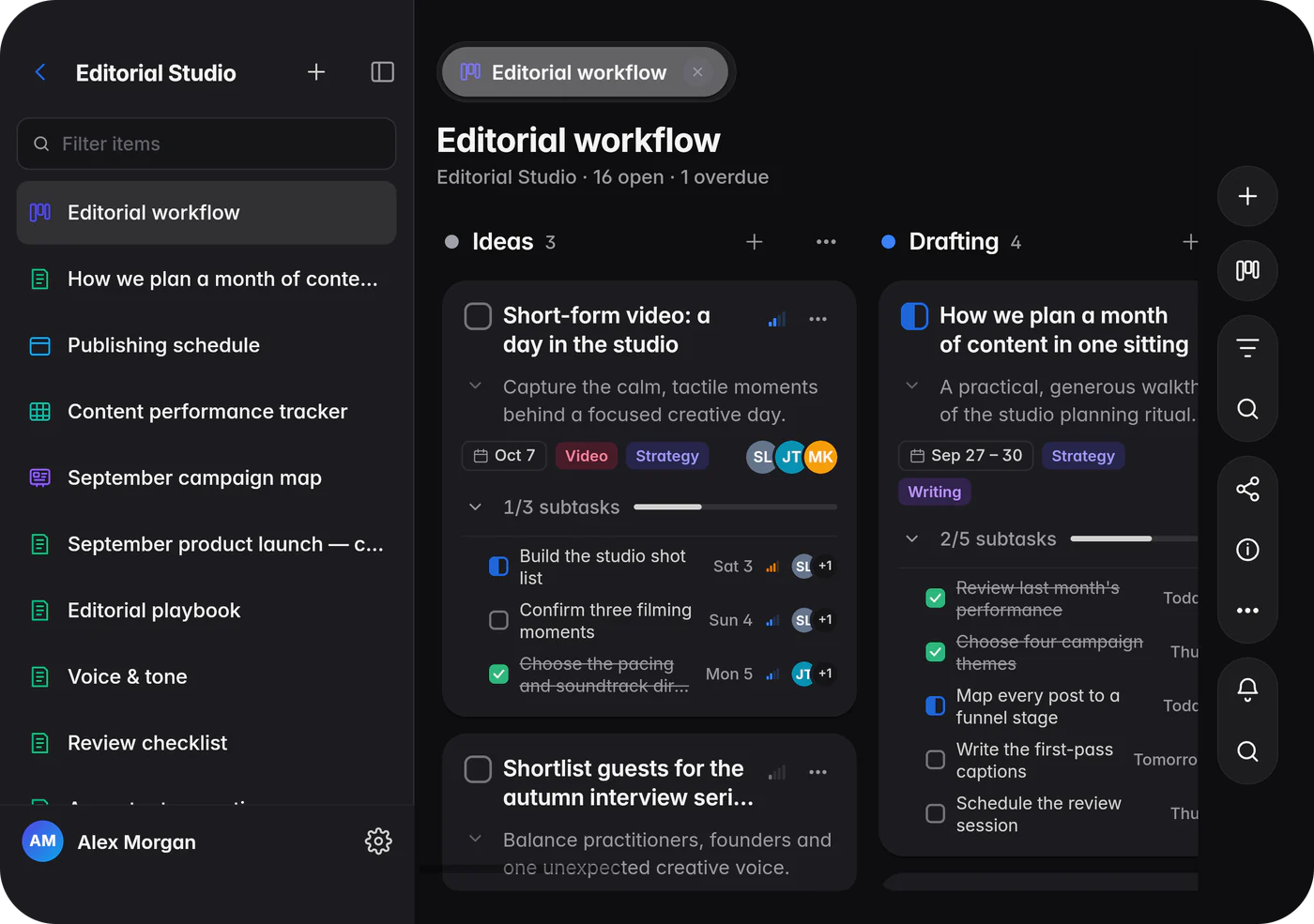The height and width of the screenshot is (924, 1314).
Task: Open the Ideas column more options
Action: pyautogui.click(x=826, y=242)
